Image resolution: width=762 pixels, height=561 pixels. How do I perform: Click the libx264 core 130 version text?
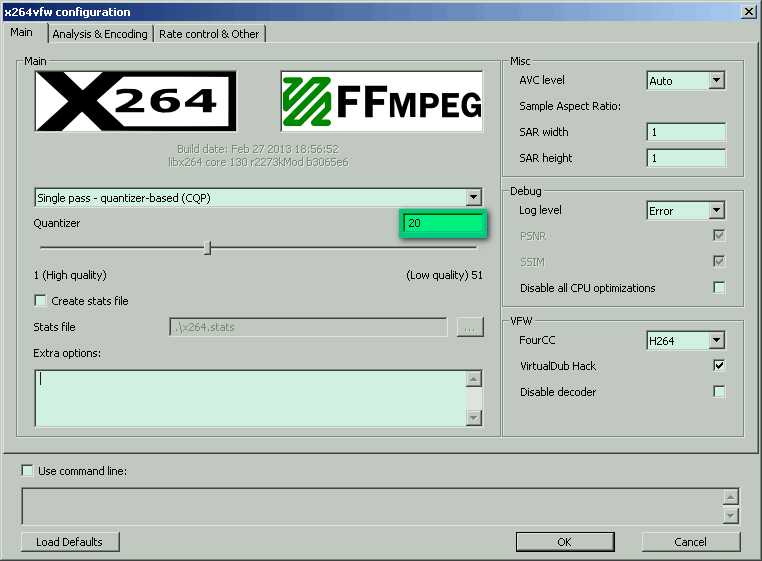tap(258, 162)
